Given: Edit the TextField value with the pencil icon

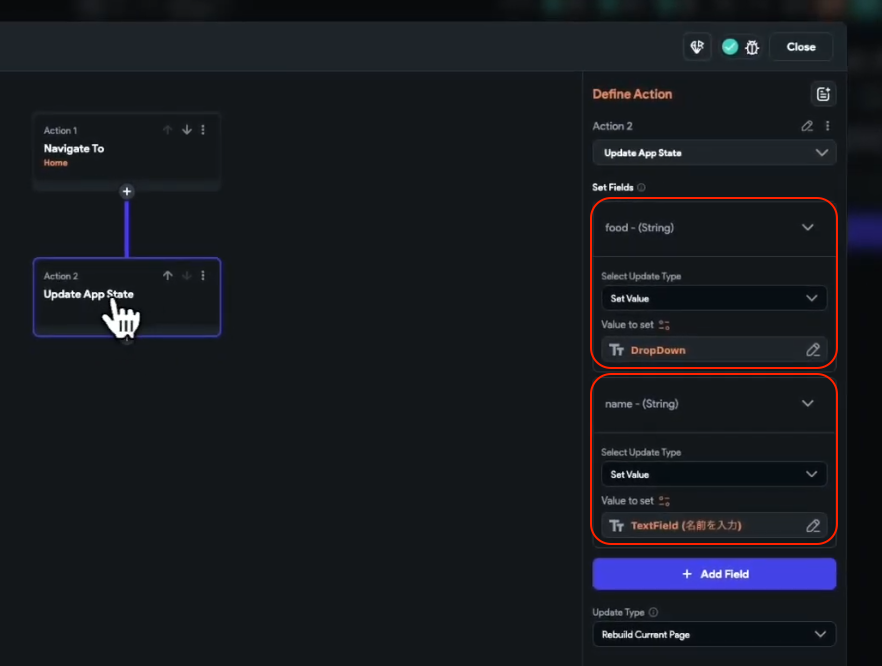Looking at the screenshot, I should click(x=813, y=526).
